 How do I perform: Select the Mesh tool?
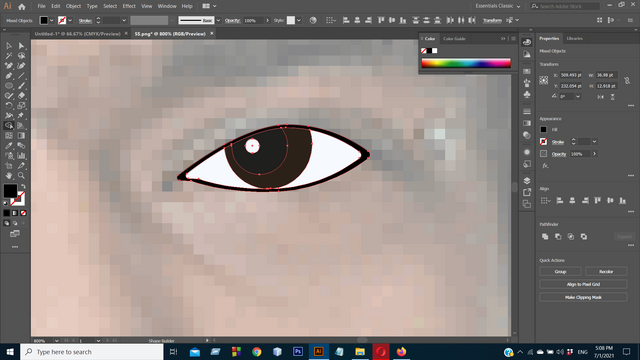pyautogui.click(x=9, y=136)
